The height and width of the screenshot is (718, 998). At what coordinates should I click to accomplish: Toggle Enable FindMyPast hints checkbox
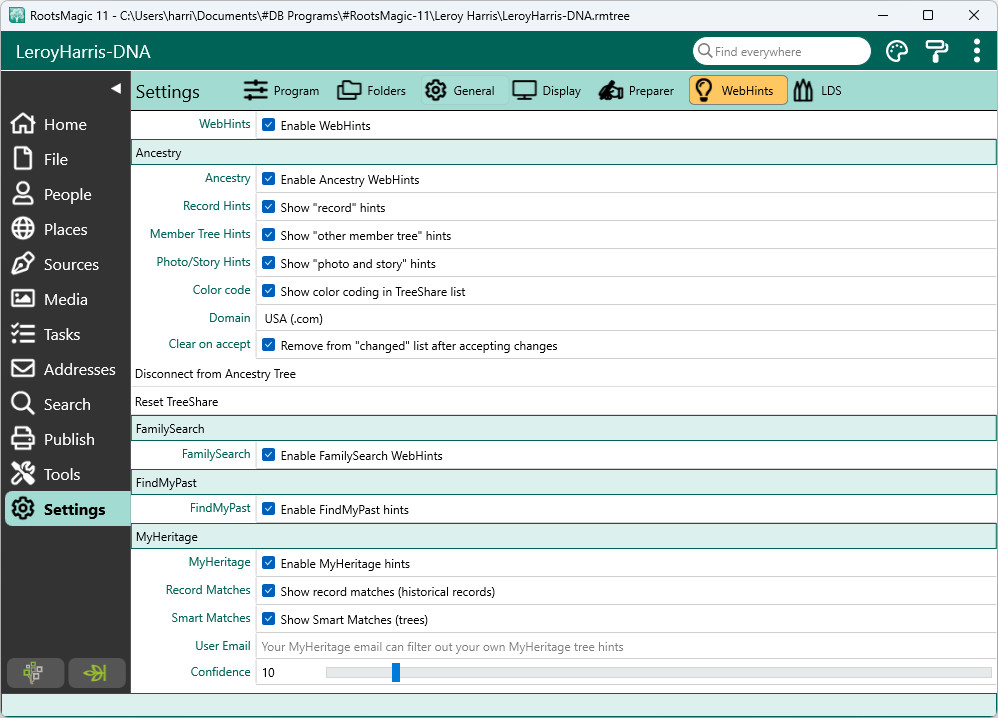[x=269, y=509]
